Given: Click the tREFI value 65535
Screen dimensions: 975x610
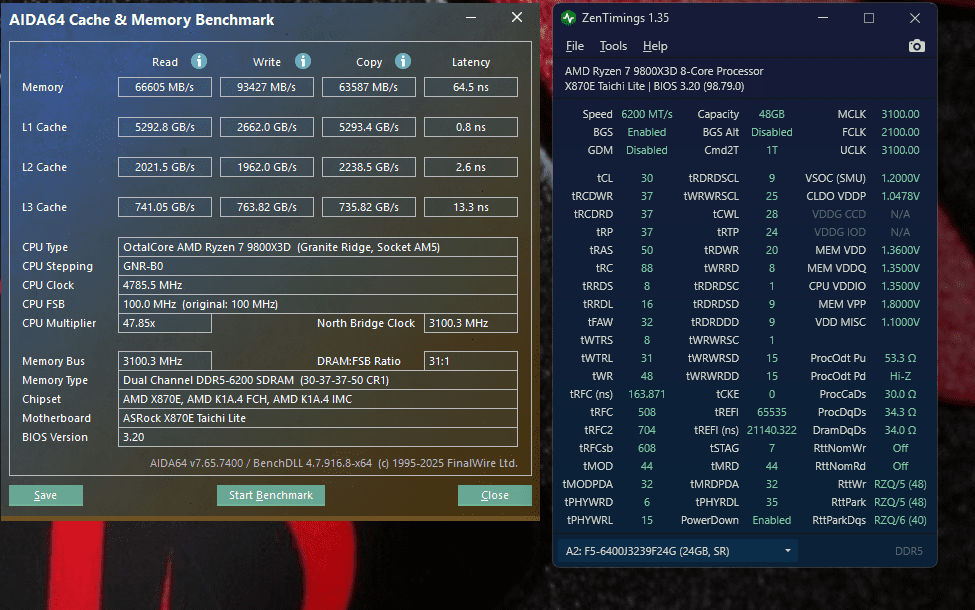Looking at the screenshot, I should coord(772,412).
